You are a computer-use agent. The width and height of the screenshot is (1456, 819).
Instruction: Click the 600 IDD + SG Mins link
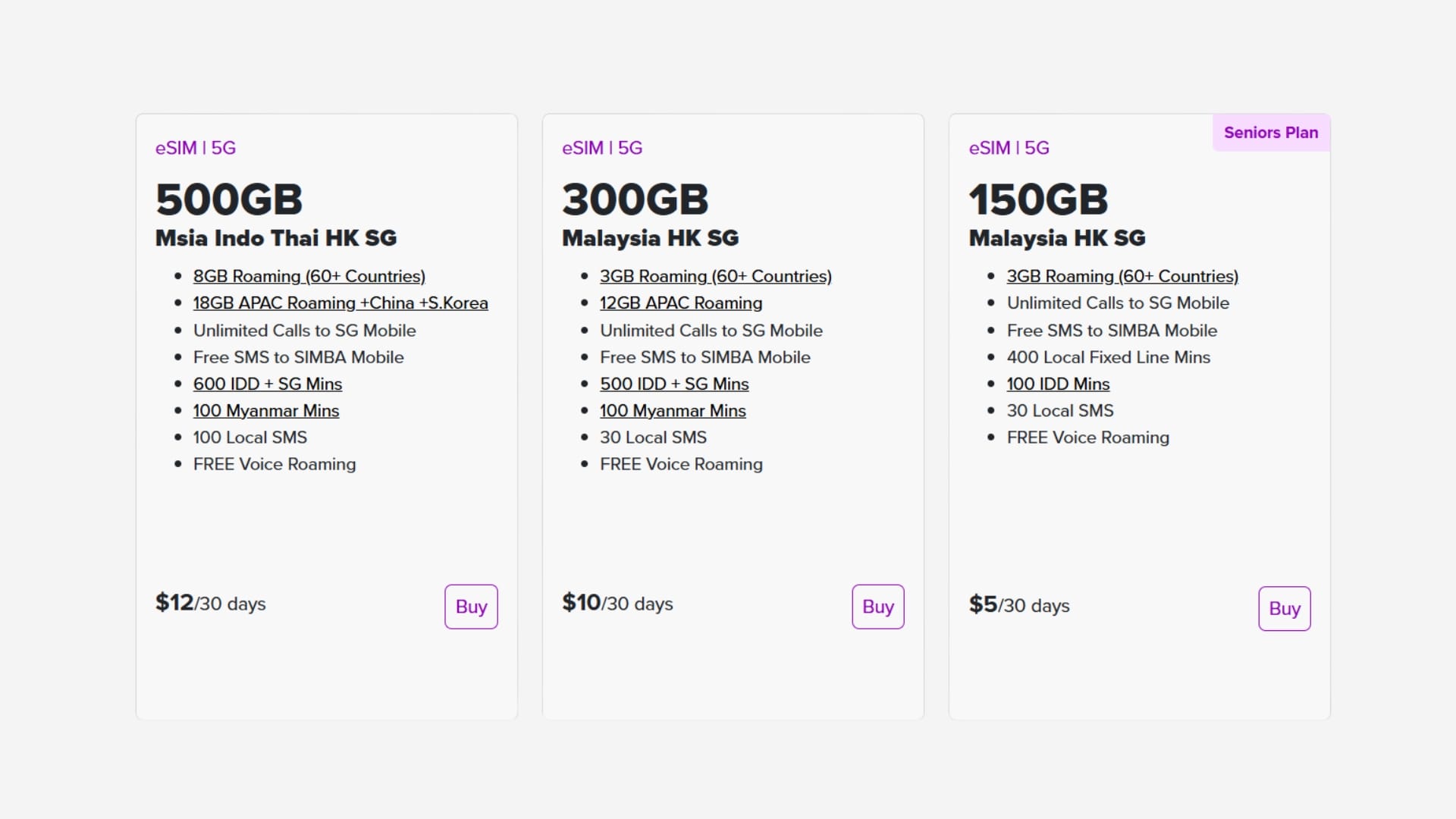click(x=267, y=384)
